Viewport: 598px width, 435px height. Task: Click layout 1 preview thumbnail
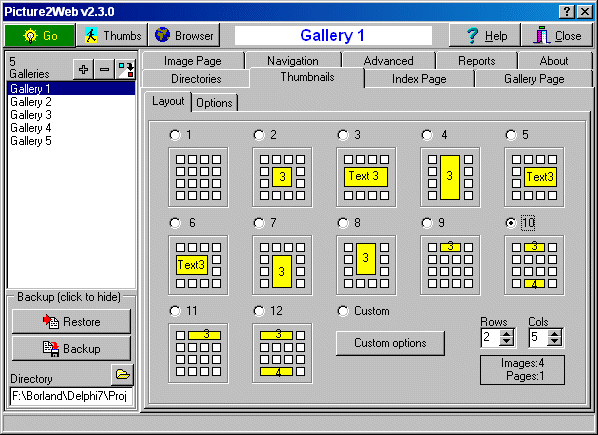pyautogui.click(x=198, y=177)
